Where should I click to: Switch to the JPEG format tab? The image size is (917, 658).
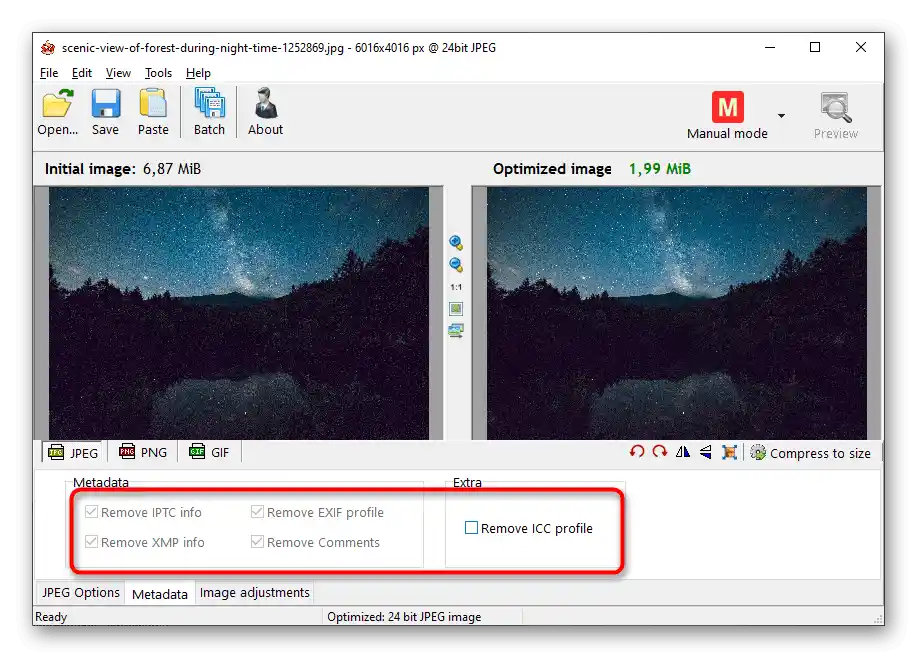[73, 453]
